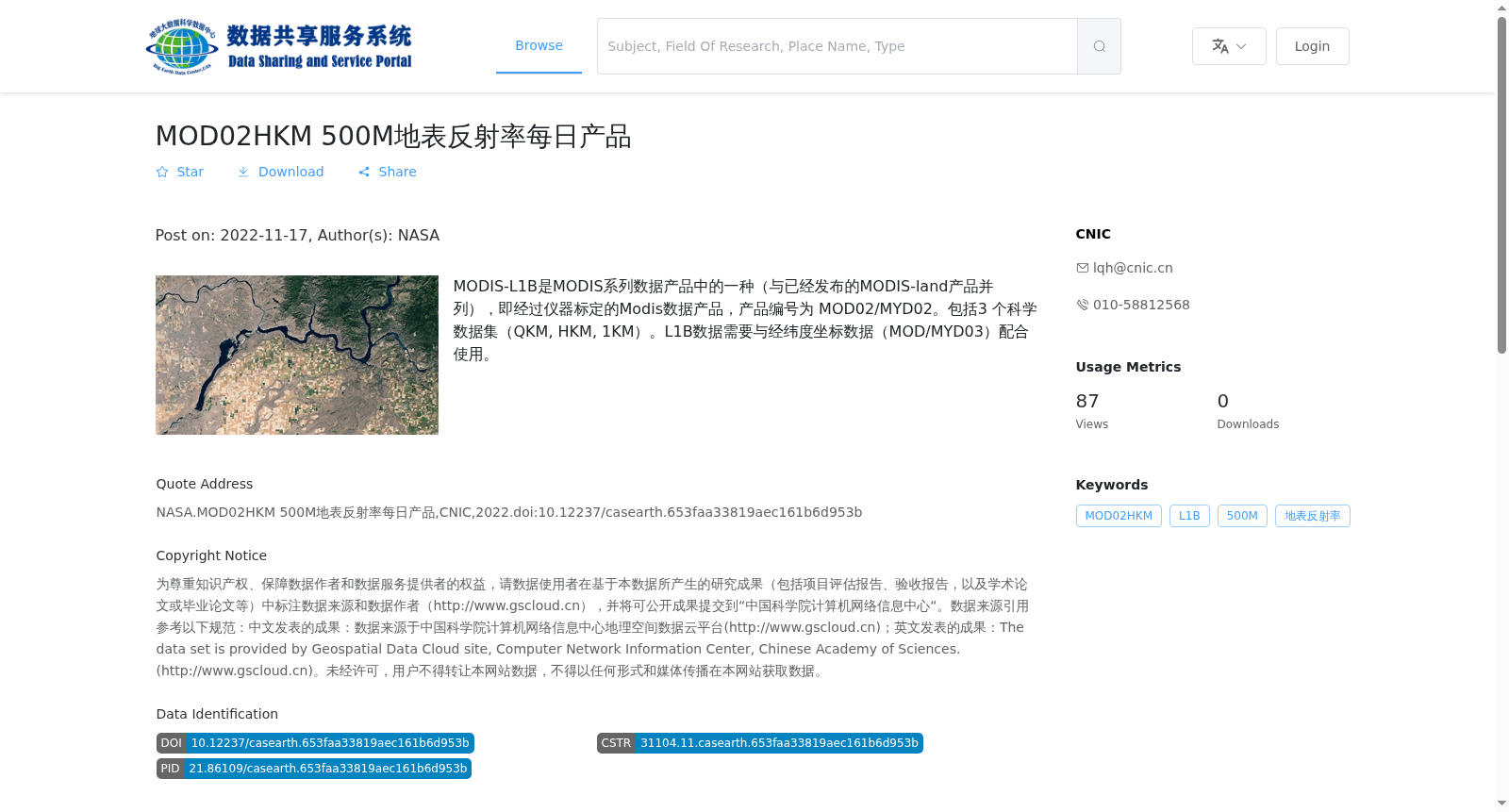Click the PID identifier badge
The image size is (1509, 812).
pyautogui.click(x=314, y=769)
